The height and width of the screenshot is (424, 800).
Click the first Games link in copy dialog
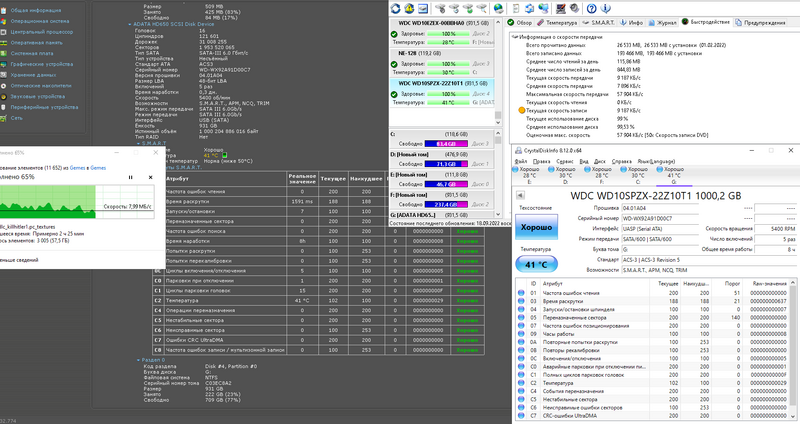(78, 168)
